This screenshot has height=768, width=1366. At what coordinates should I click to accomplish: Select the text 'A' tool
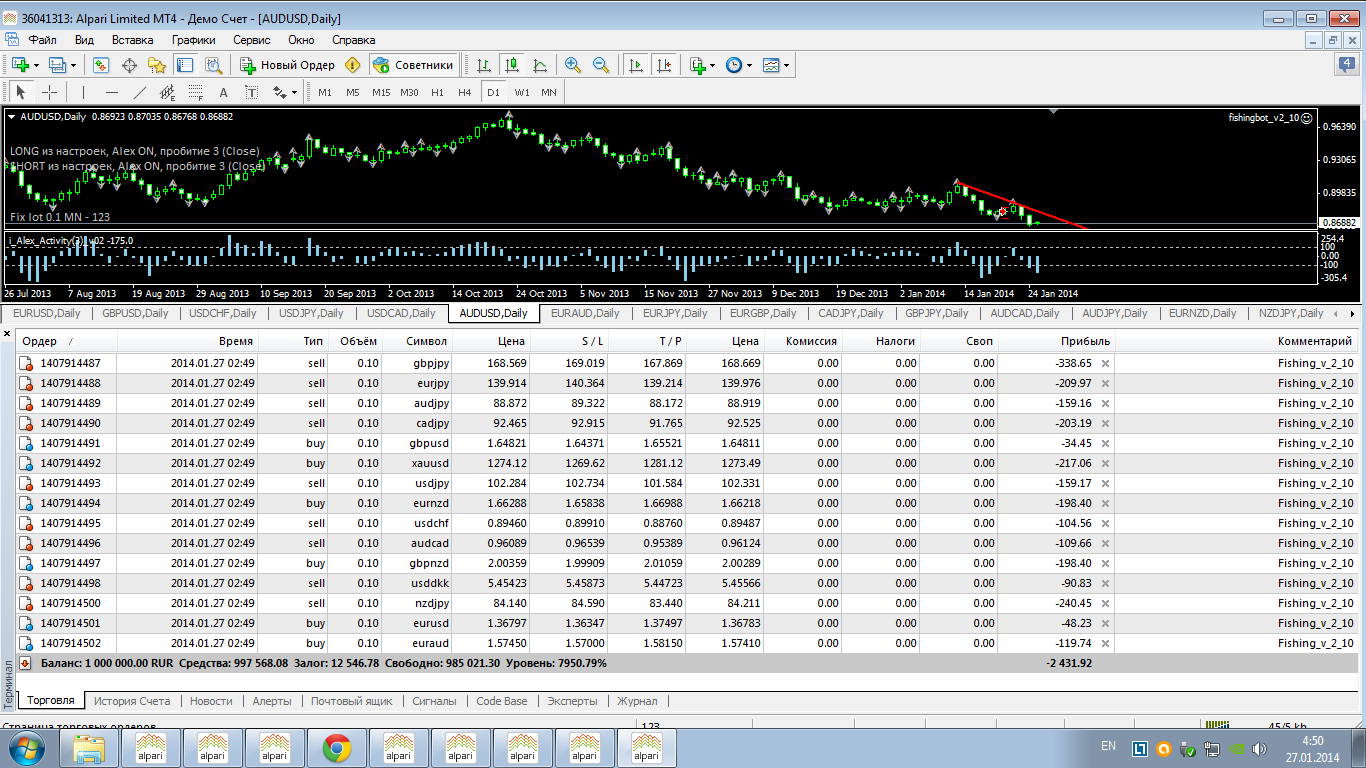coord(223,92)
